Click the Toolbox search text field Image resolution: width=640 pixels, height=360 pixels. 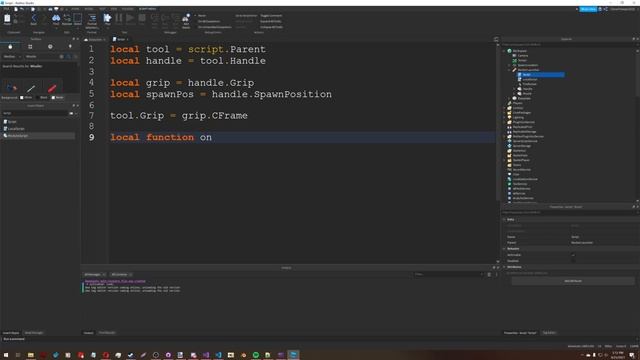click(41, 56)
